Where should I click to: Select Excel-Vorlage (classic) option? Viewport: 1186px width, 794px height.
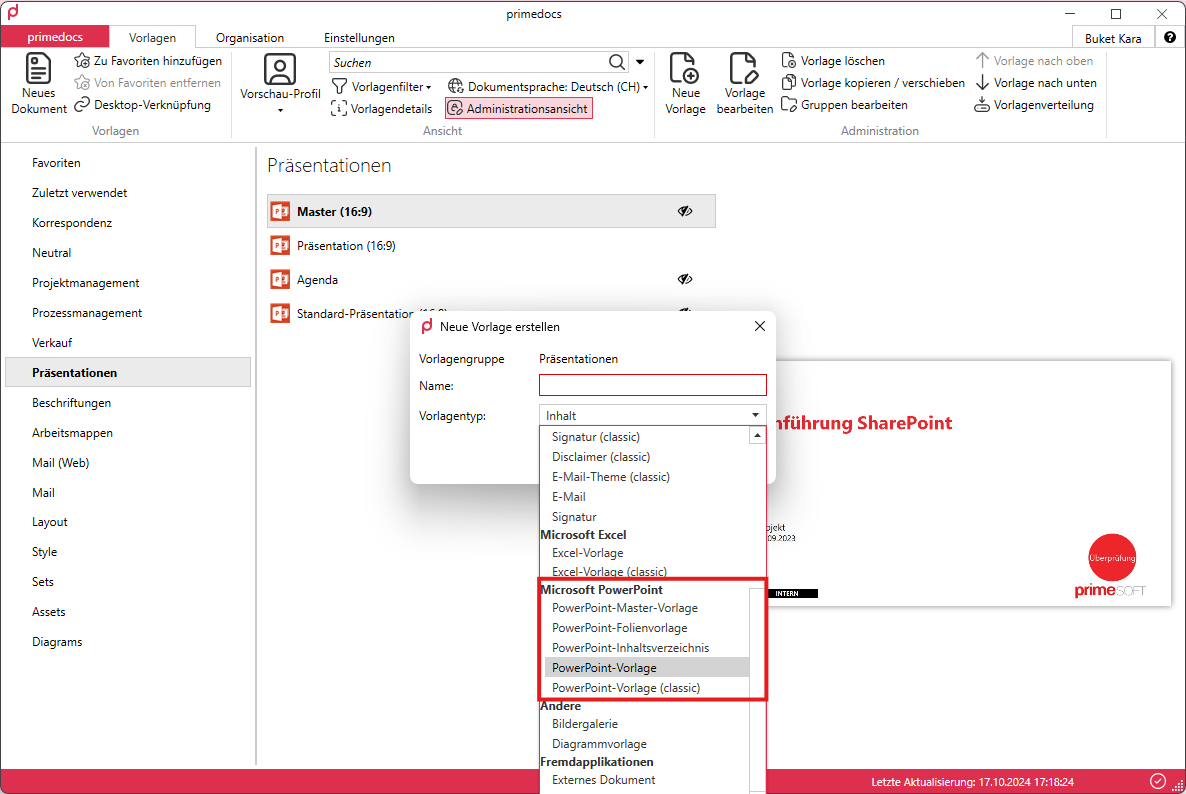[609, 571]
